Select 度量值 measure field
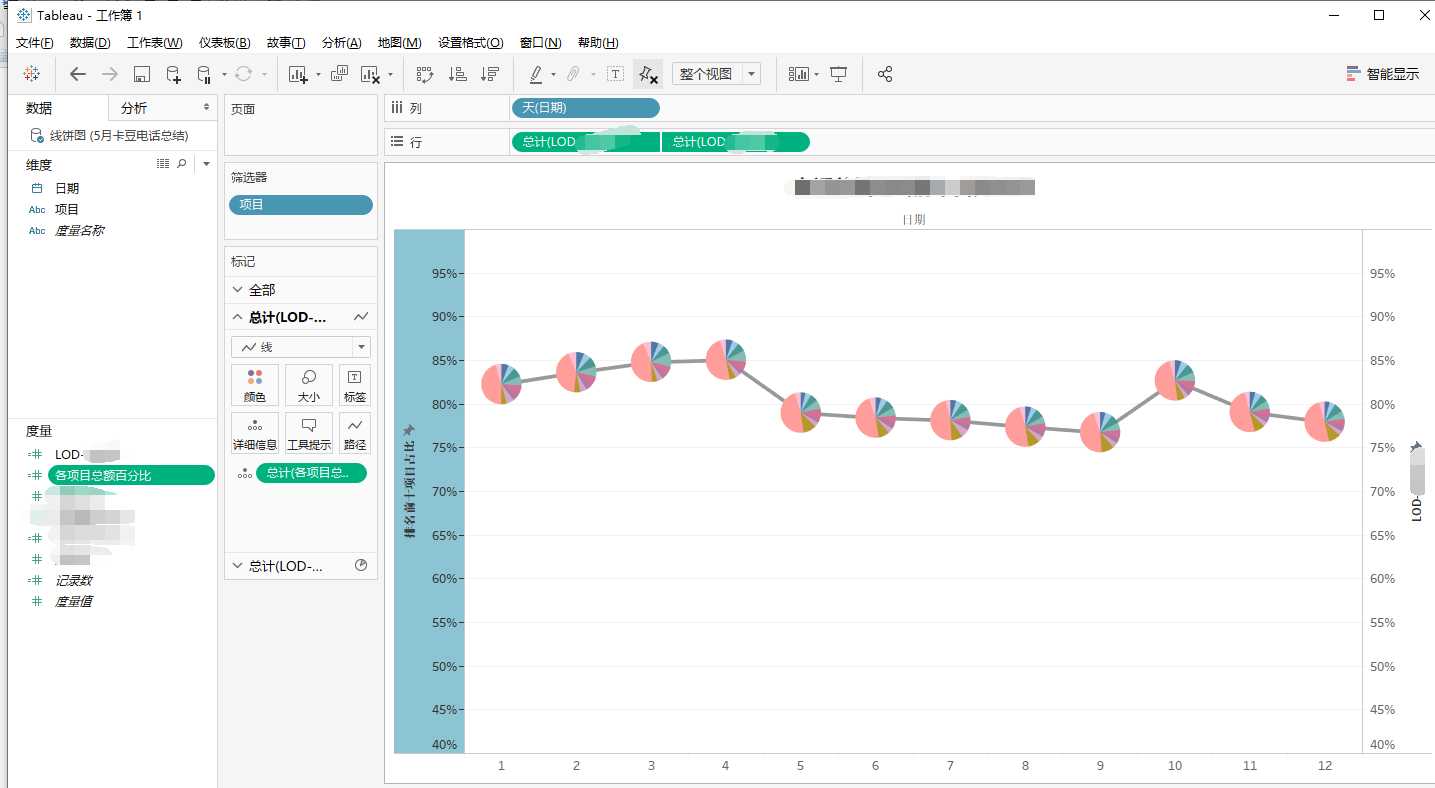 [73, 601]
